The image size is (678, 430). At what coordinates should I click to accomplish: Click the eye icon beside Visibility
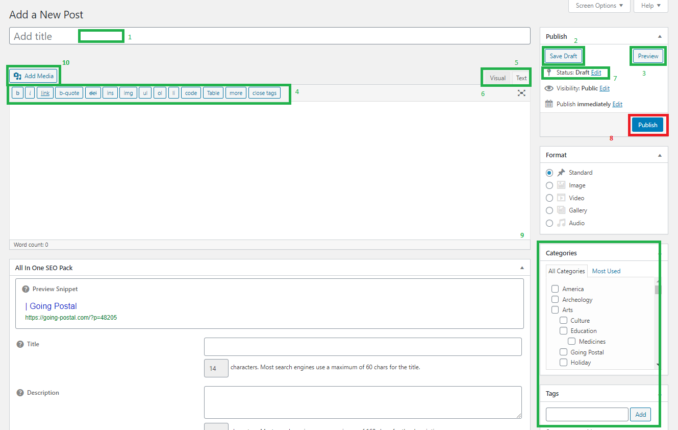pyautogui.click(x=549, y=88)
